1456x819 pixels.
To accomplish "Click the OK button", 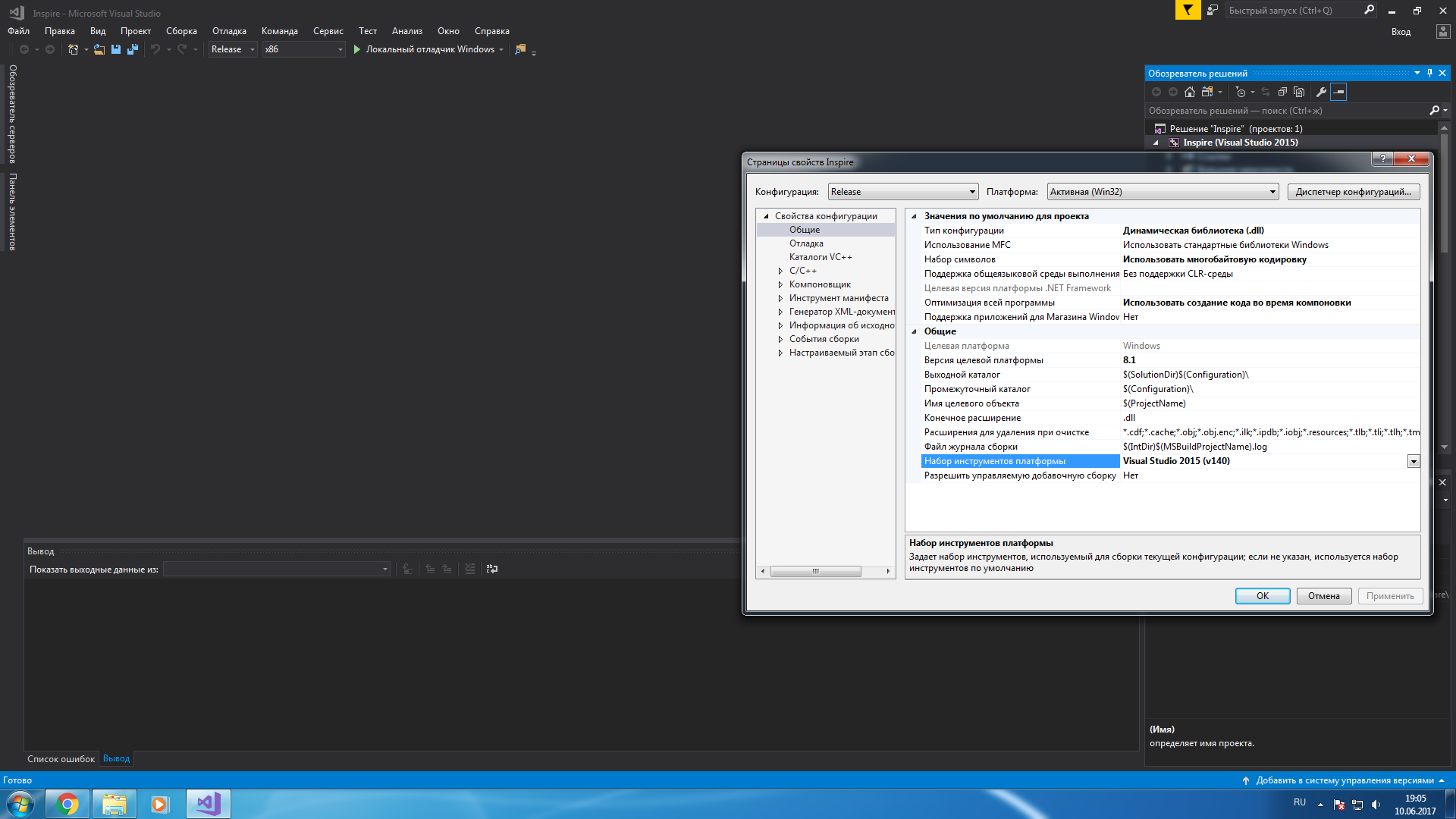I will 1262,596.
